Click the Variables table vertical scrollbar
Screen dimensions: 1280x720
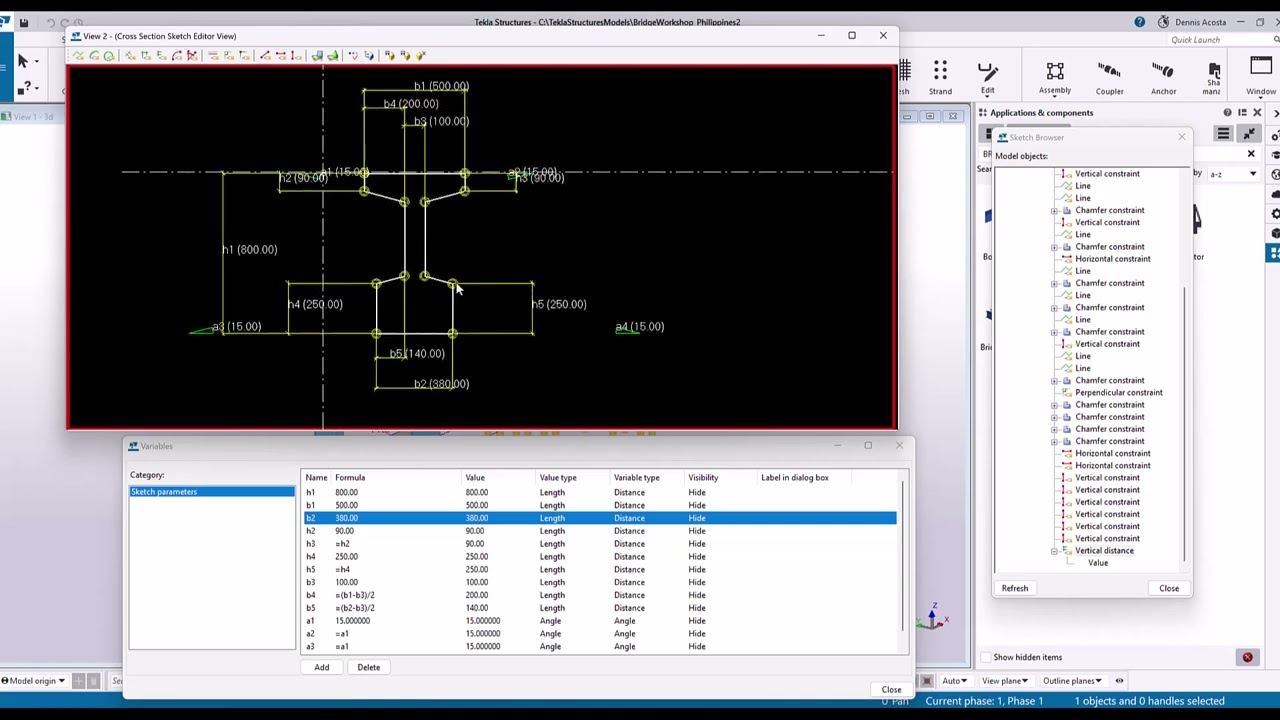click(x=902, y=555)
